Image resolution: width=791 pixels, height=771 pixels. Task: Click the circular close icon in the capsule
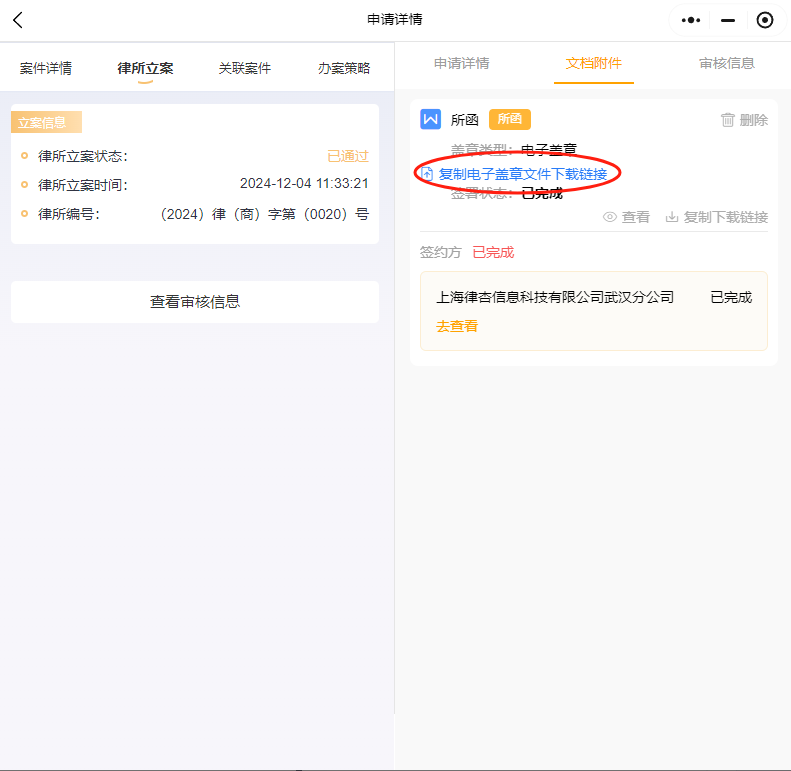click(x=765, y=20)
